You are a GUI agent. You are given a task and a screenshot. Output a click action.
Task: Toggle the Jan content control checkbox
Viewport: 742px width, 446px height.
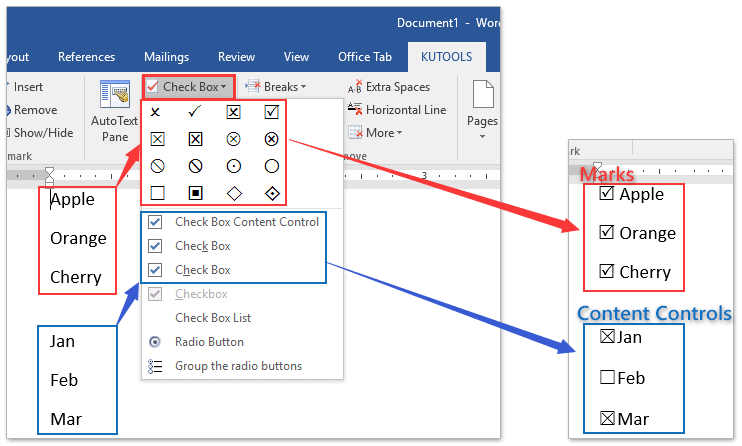tap(607, 336)
